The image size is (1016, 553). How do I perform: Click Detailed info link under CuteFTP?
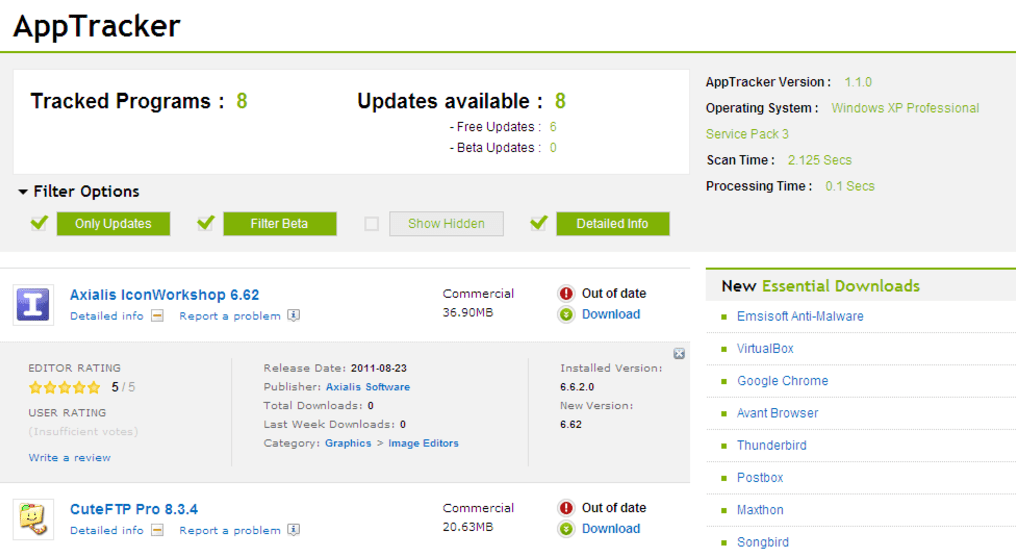coord(107,530)
